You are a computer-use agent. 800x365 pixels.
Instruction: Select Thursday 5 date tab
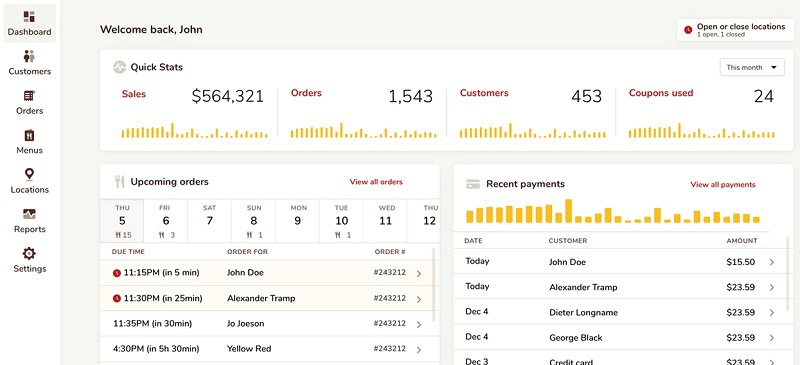pos(122,221)
